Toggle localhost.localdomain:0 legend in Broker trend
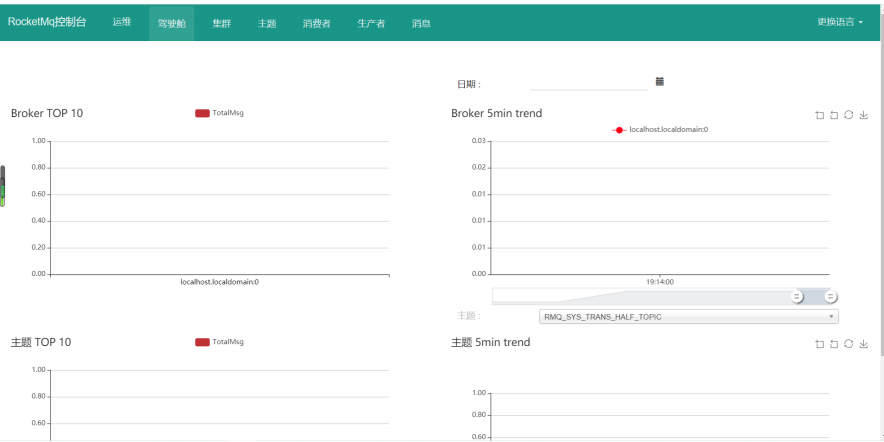Viewport: 884px width, 442px height. [x=660, y=130]
